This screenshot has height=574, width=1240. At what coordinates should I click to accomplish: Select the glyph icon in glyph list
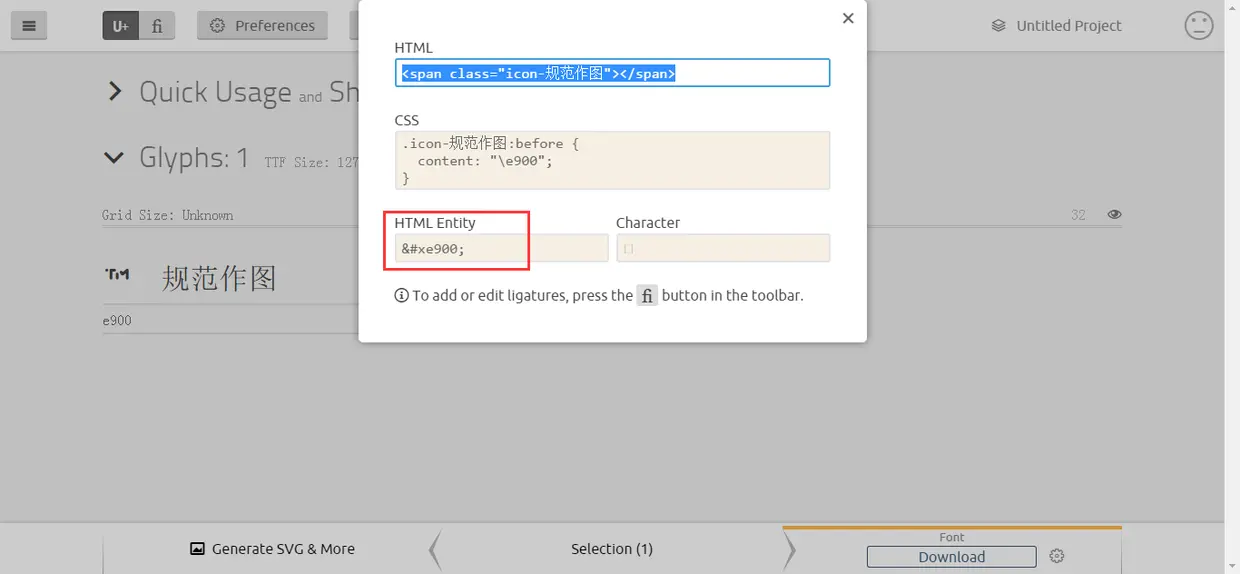(117, 274)
